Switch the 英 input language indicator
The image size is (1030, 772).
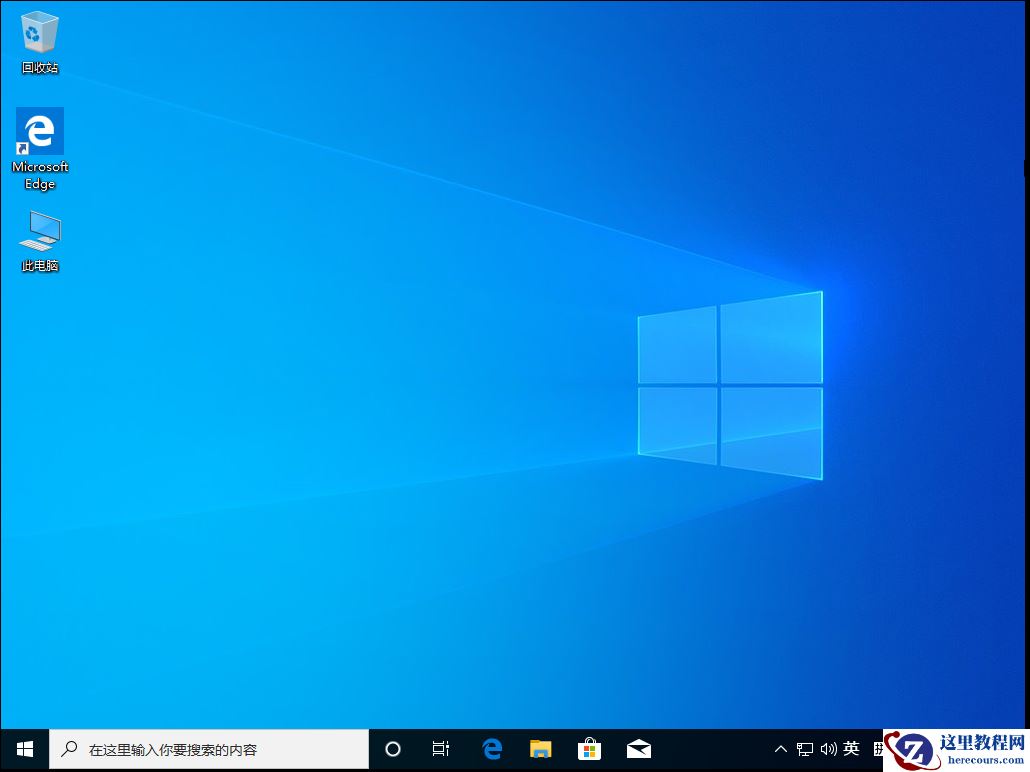(x=852, y=748)
